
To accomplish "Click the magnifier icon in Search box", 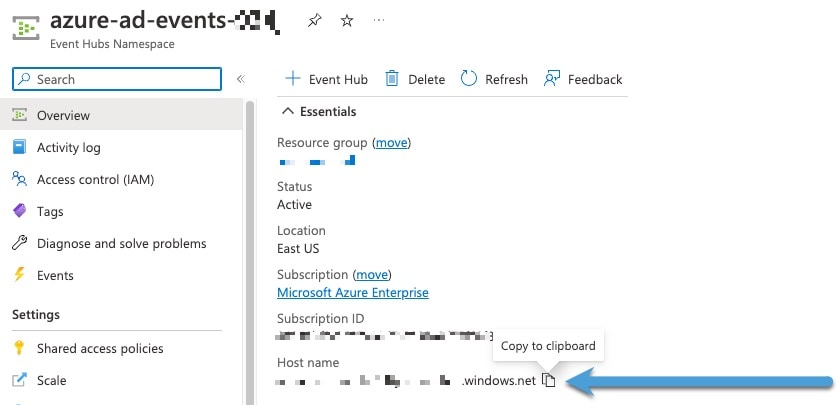I will [x=24, y=79].
